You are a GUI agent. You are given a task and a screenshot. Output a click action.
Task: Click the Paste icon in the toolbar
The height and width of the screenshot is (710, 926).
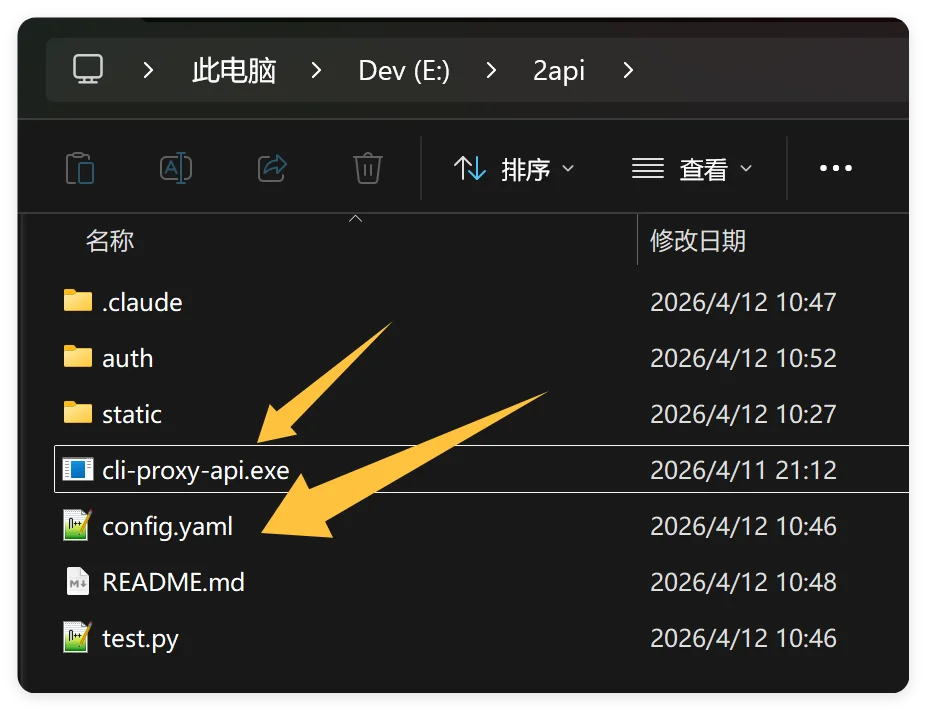[x=80, y=168]
